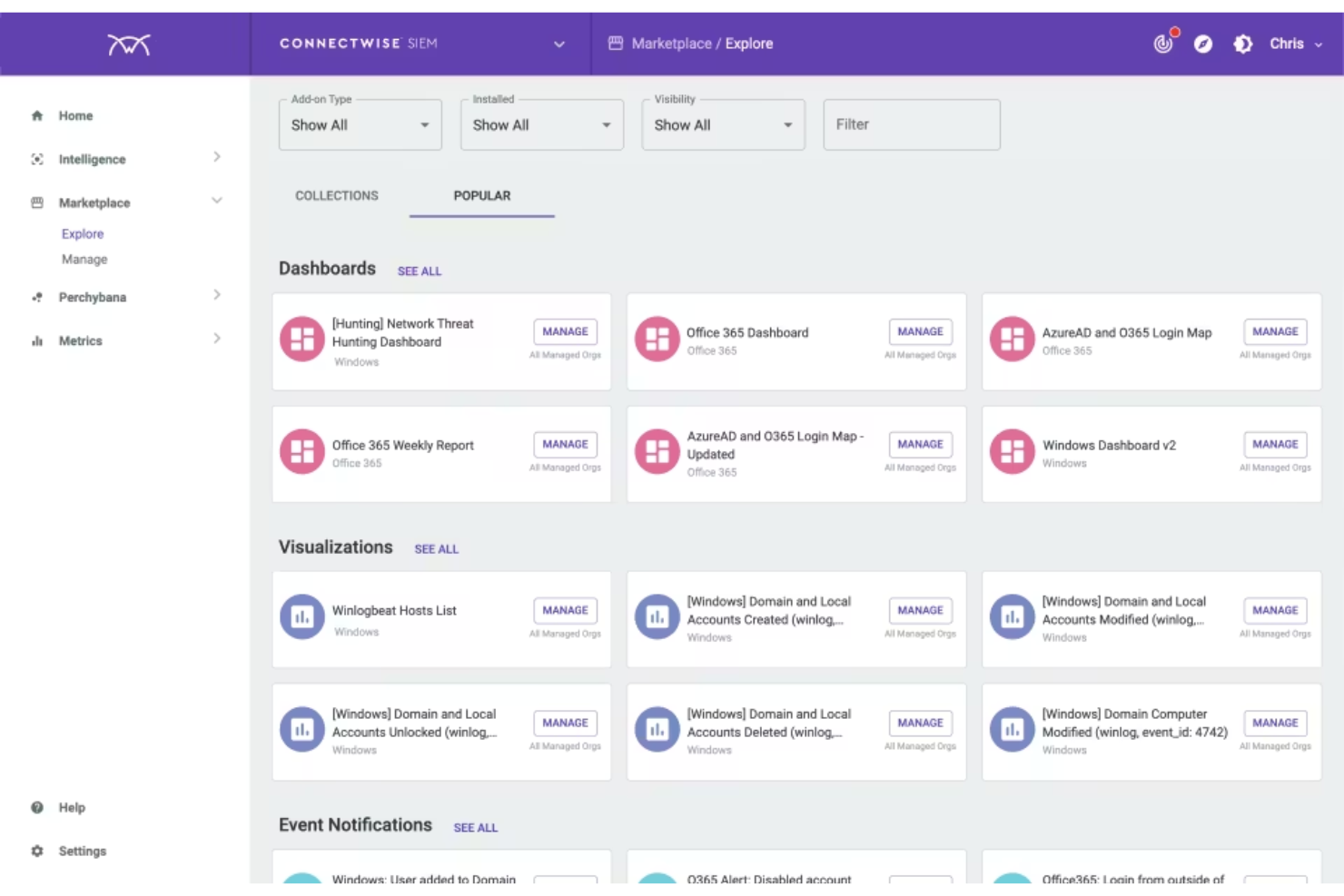This screenshot has width=1344, height=896.
Task: Manage the Accounts Unlocked visualization
Action: coord(566,723)
